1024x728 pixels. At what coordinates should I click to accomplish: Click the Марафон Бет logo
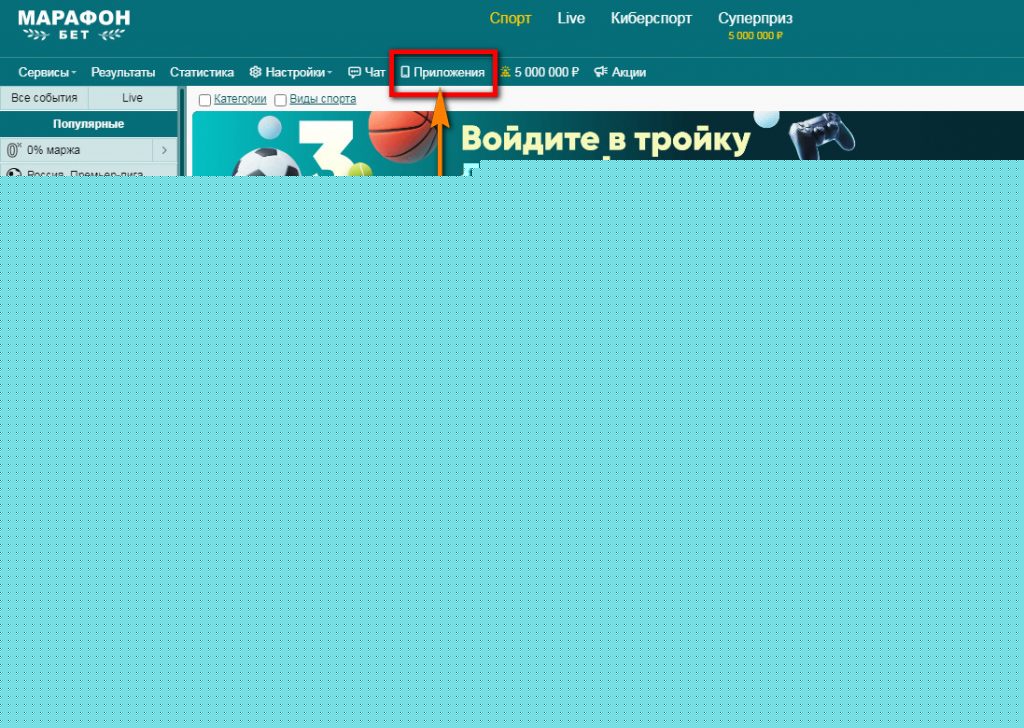click(x=73, y=25)
